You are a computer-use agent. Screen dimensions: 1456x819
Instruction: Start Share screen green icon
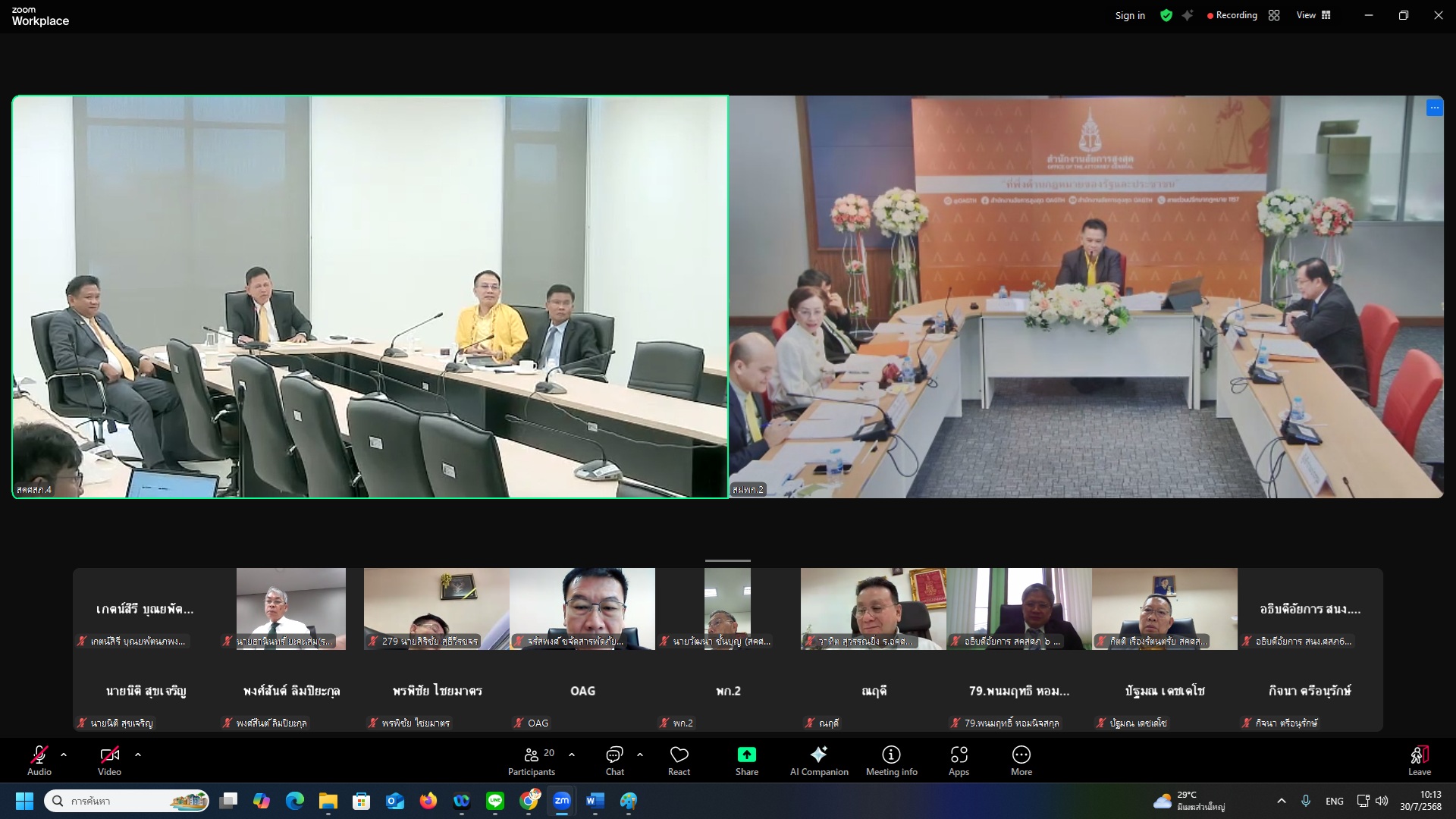746,755
